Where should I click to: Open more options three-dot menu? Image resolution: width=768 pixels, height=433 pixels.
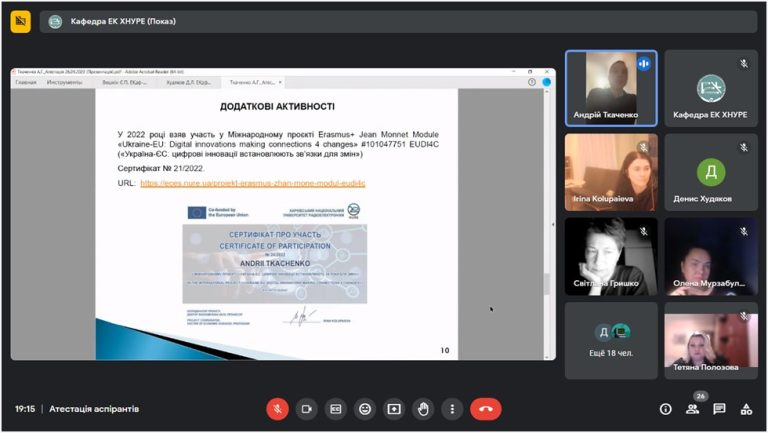[452, 409]
